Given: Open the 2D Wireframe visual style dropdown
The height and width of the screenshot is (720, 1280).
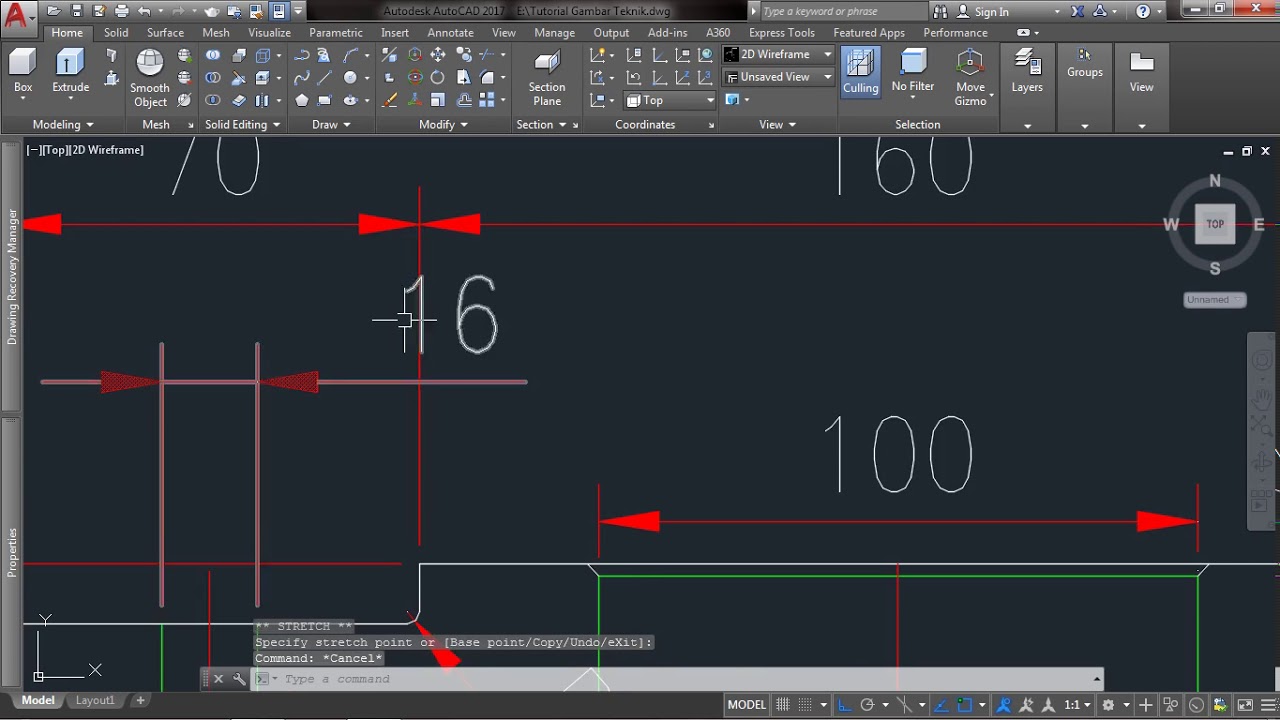Looking at the screenshot, I should pos(778,54).
